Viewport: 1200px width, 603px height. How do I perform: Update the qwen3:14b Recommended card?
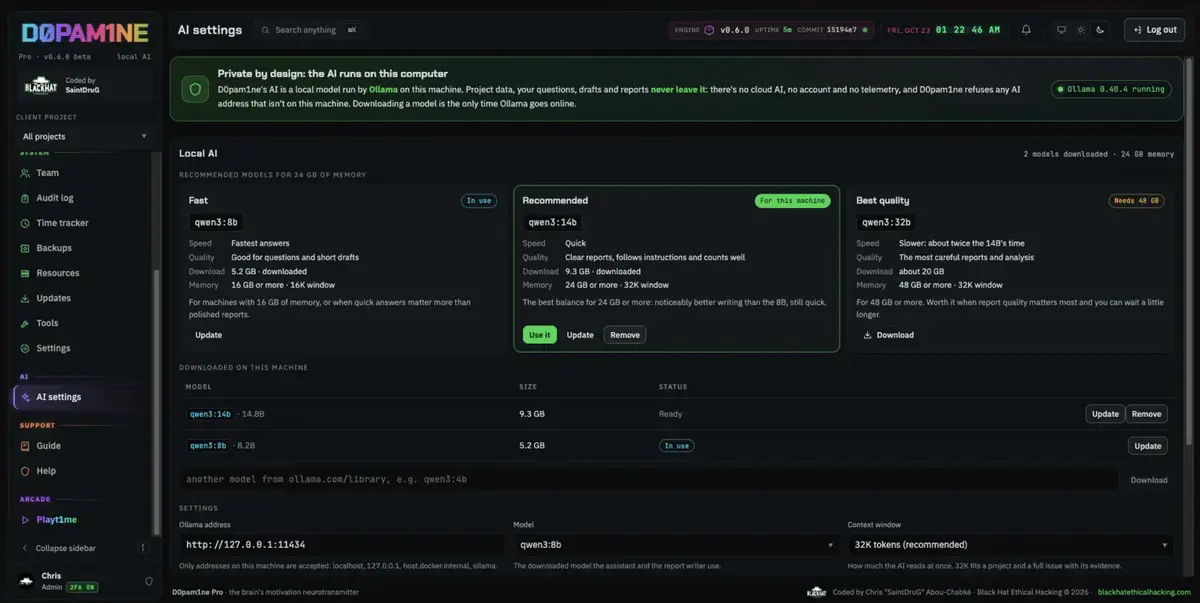(580, 335)
